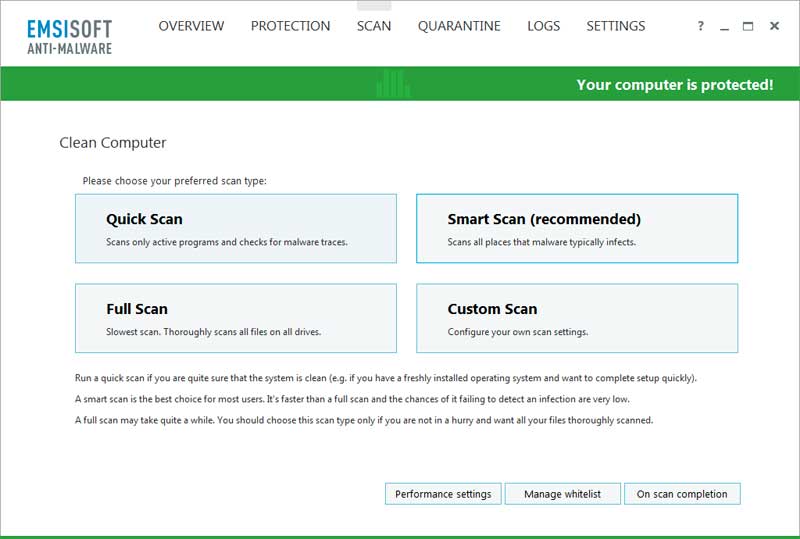
Task: Click the Manage whitelist button
Action: (x=562, y=494)
